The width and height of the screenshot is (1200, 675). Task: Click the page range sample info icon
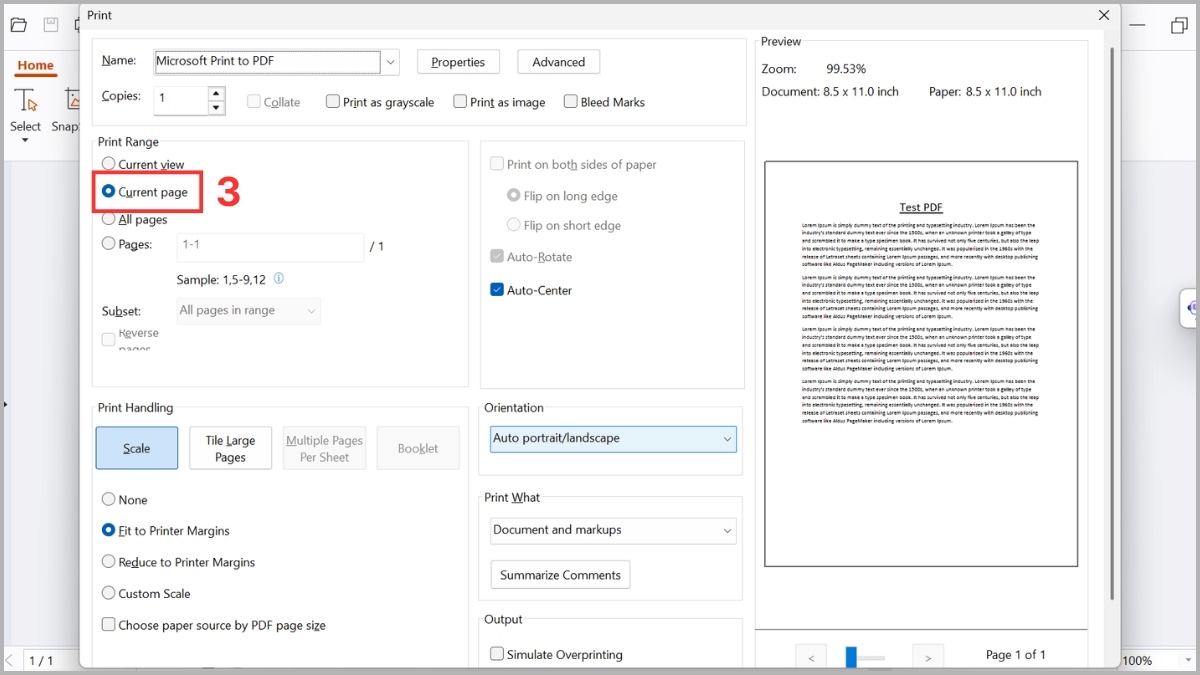[x=278, y=279]
